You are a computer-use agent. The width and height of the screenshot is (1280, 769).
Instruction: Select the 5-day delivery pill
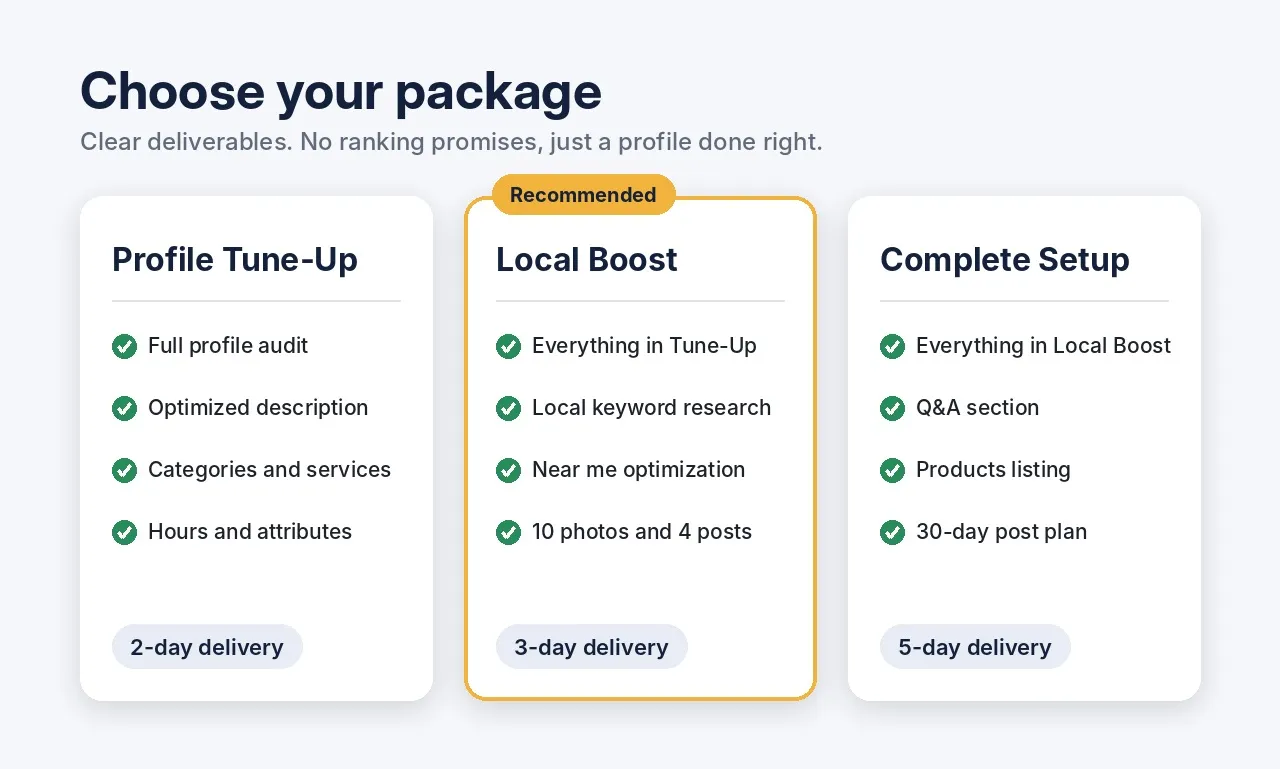coord(975,647)
